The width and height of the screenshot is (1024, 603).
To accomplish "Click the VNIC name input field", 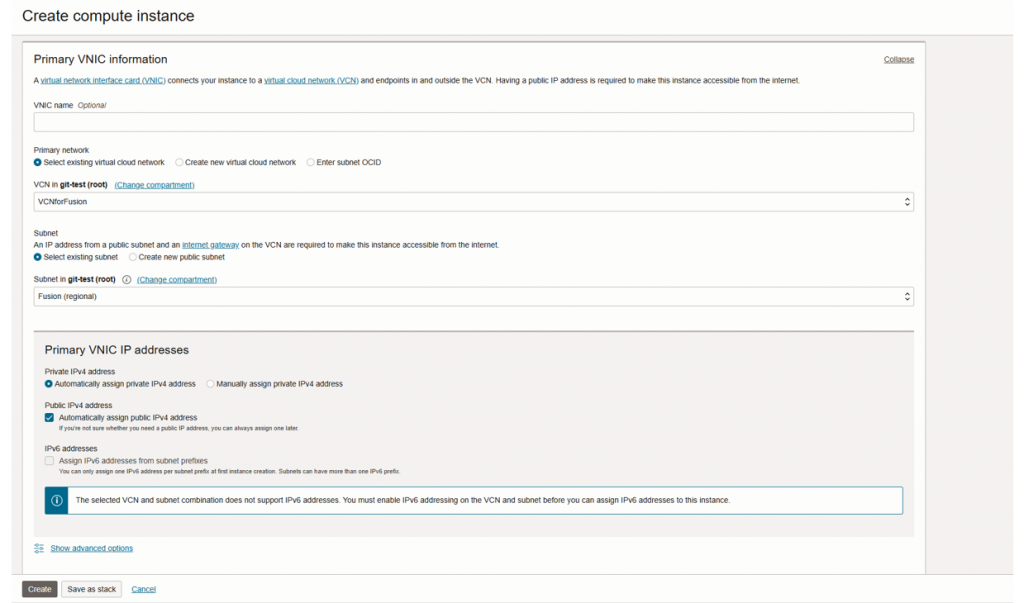I will point(473,122).
